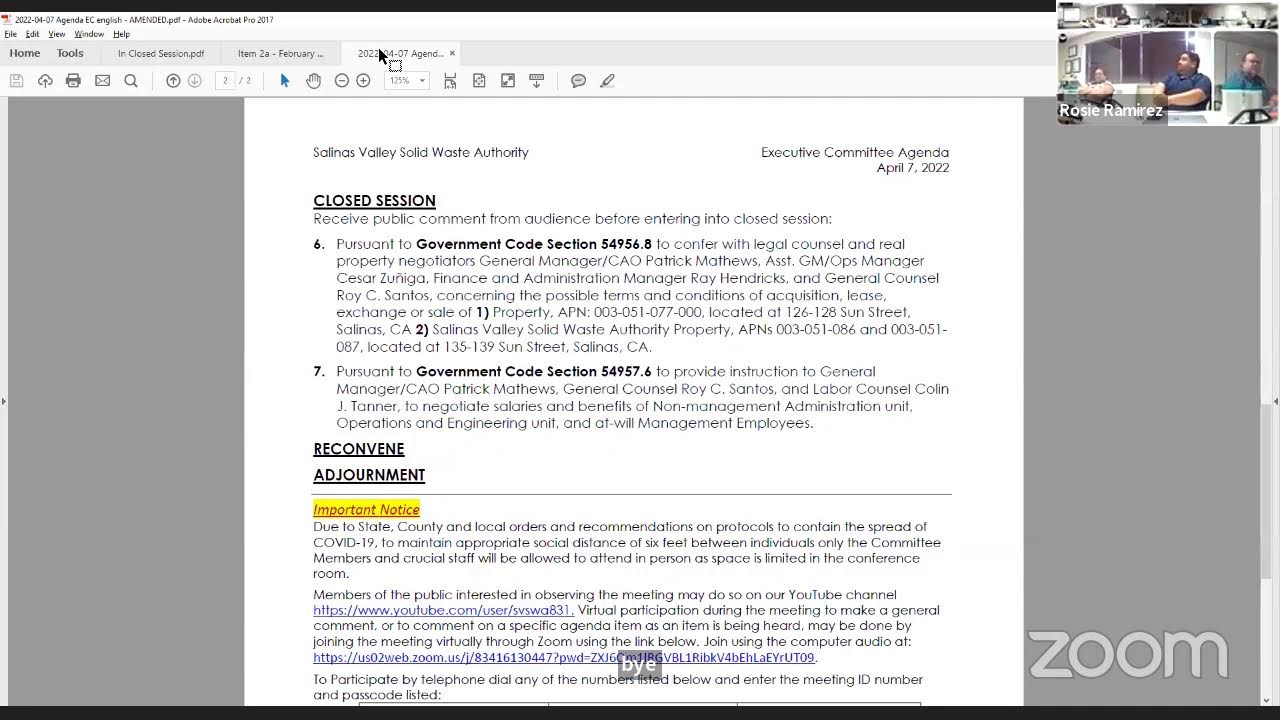Open the zoom percentage dropdown
The image size is (1280, 720).
422,81
